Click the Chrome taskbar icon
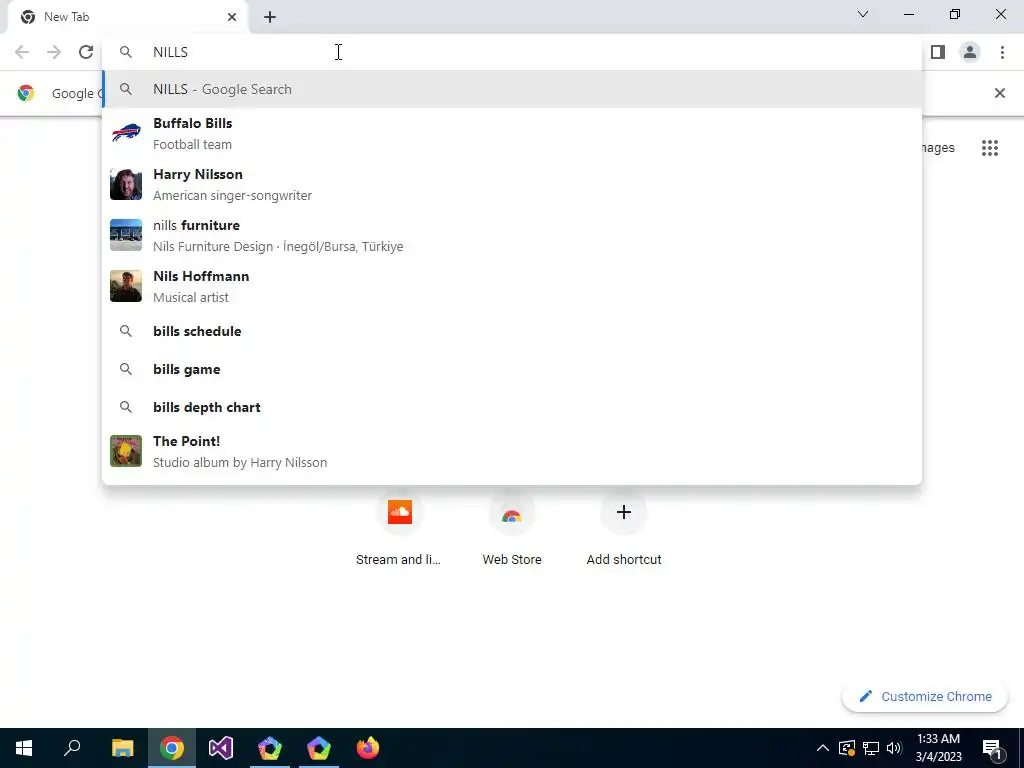This screenshot has height=768, width=1024. (172, 748)
